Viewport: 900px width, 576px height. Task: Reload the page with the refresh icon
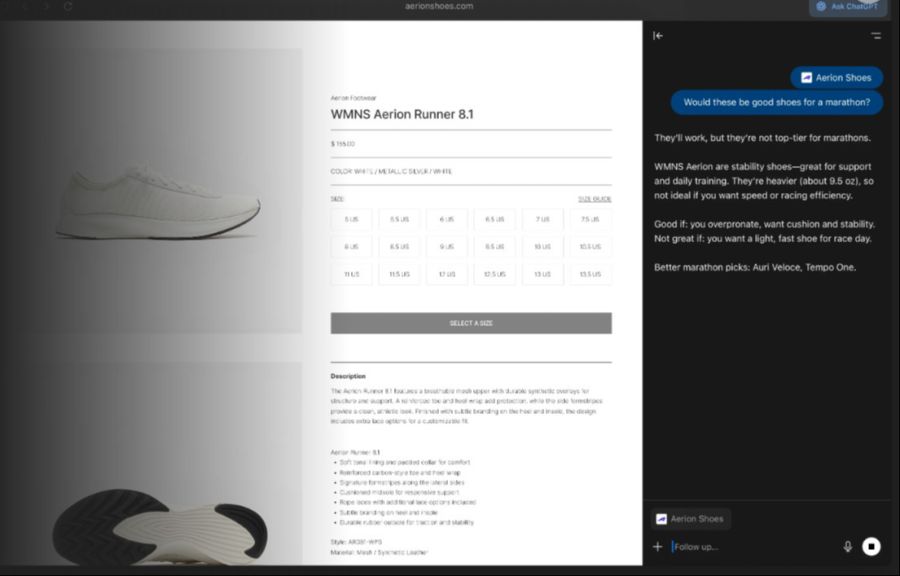point(68,6)
